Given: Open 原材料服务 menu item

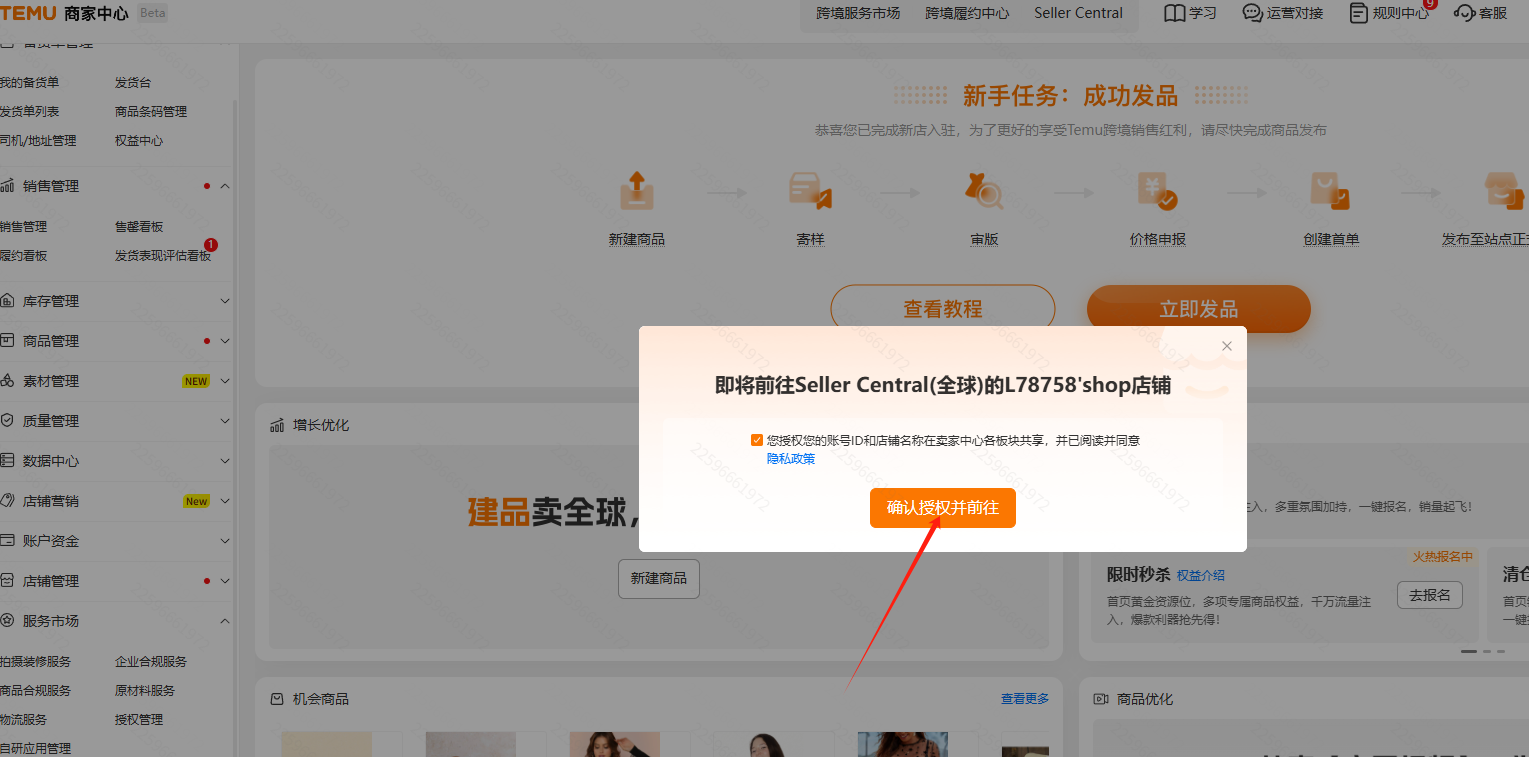Looking at the screenshot, I should (x=145, y=691).
